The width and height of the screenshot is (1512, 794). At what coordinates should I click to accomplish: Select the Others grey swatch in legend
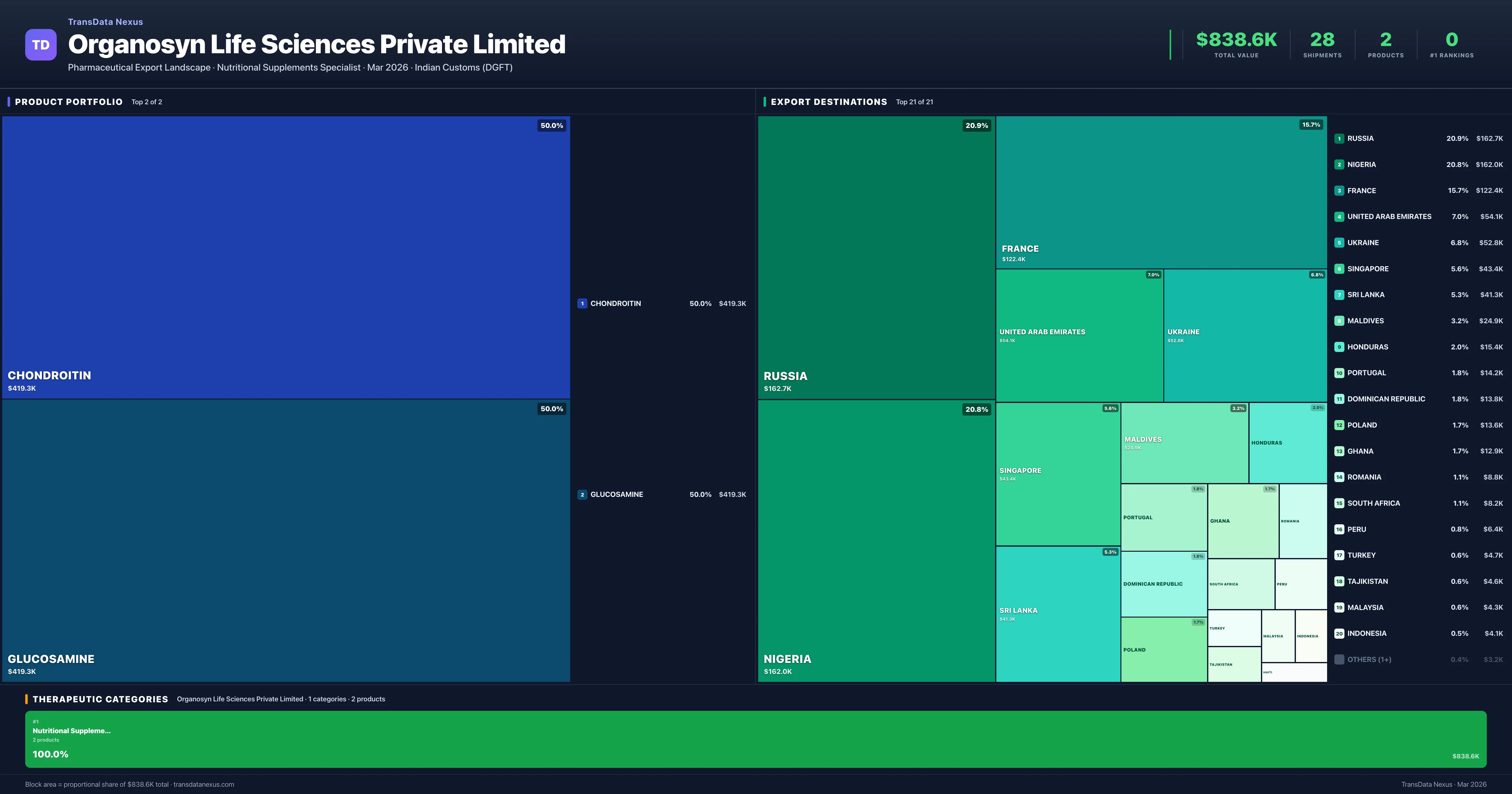(1339, 659)
